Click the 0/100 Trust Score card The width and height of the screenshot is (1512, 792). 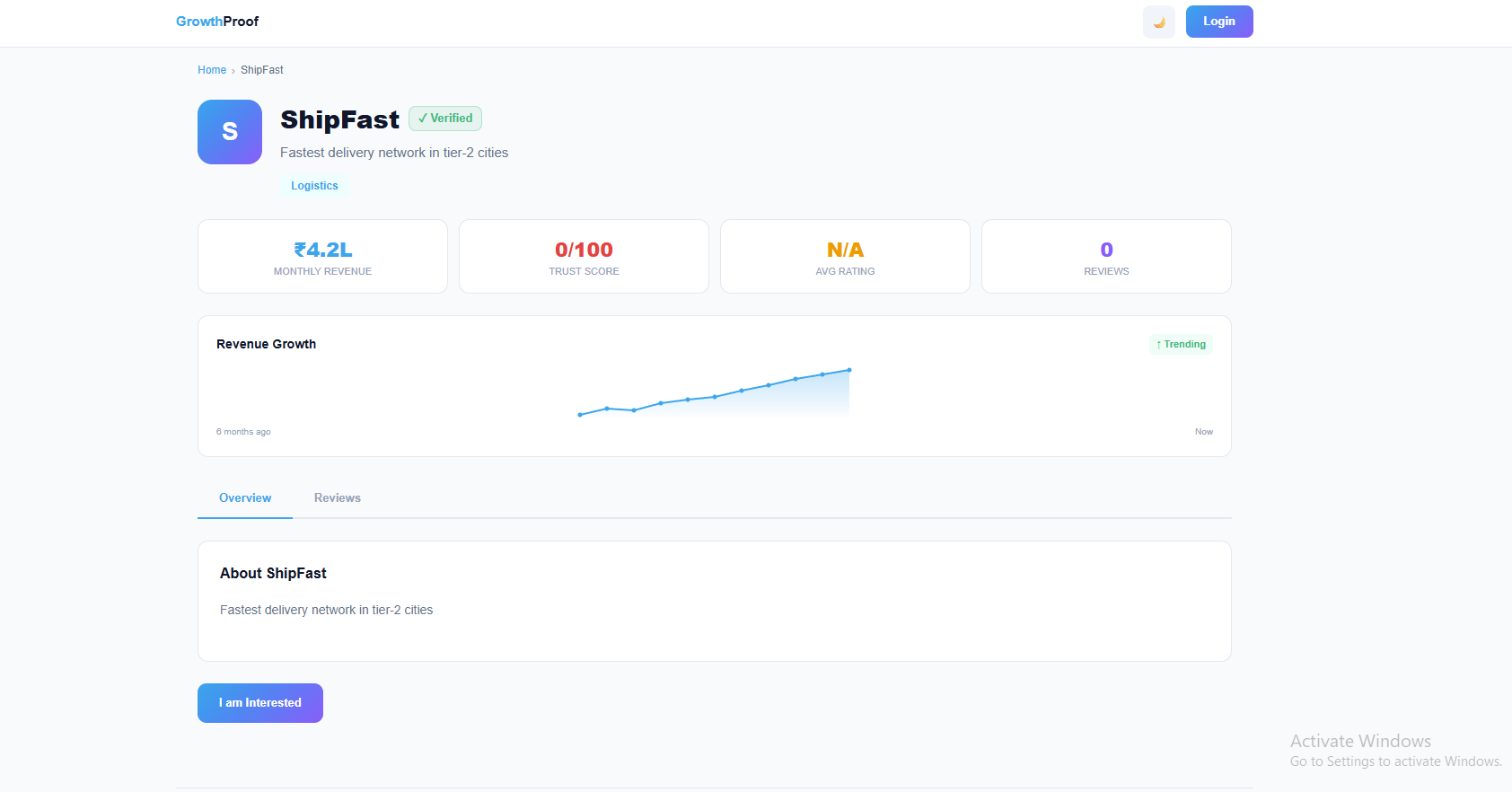584,257
